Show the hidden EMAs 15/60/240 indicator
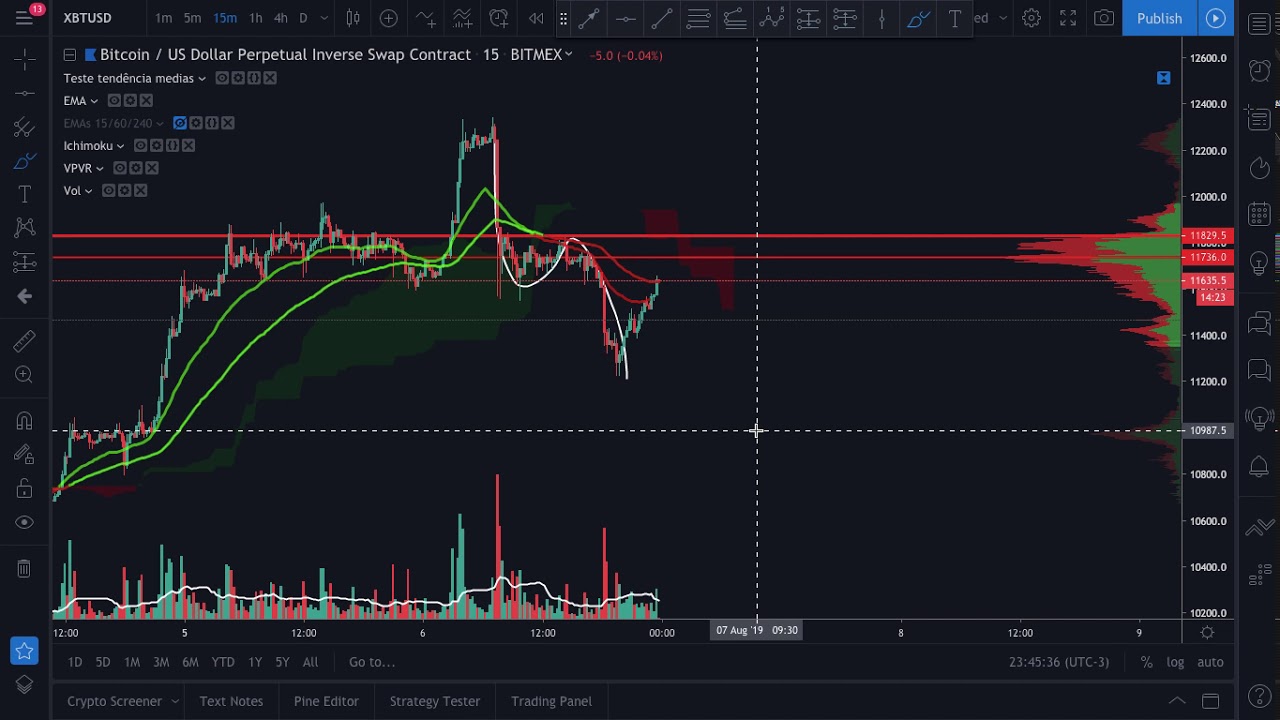The width and height of the screenshot is (1280, 720). pyautogui.click(x=180, y=123)
